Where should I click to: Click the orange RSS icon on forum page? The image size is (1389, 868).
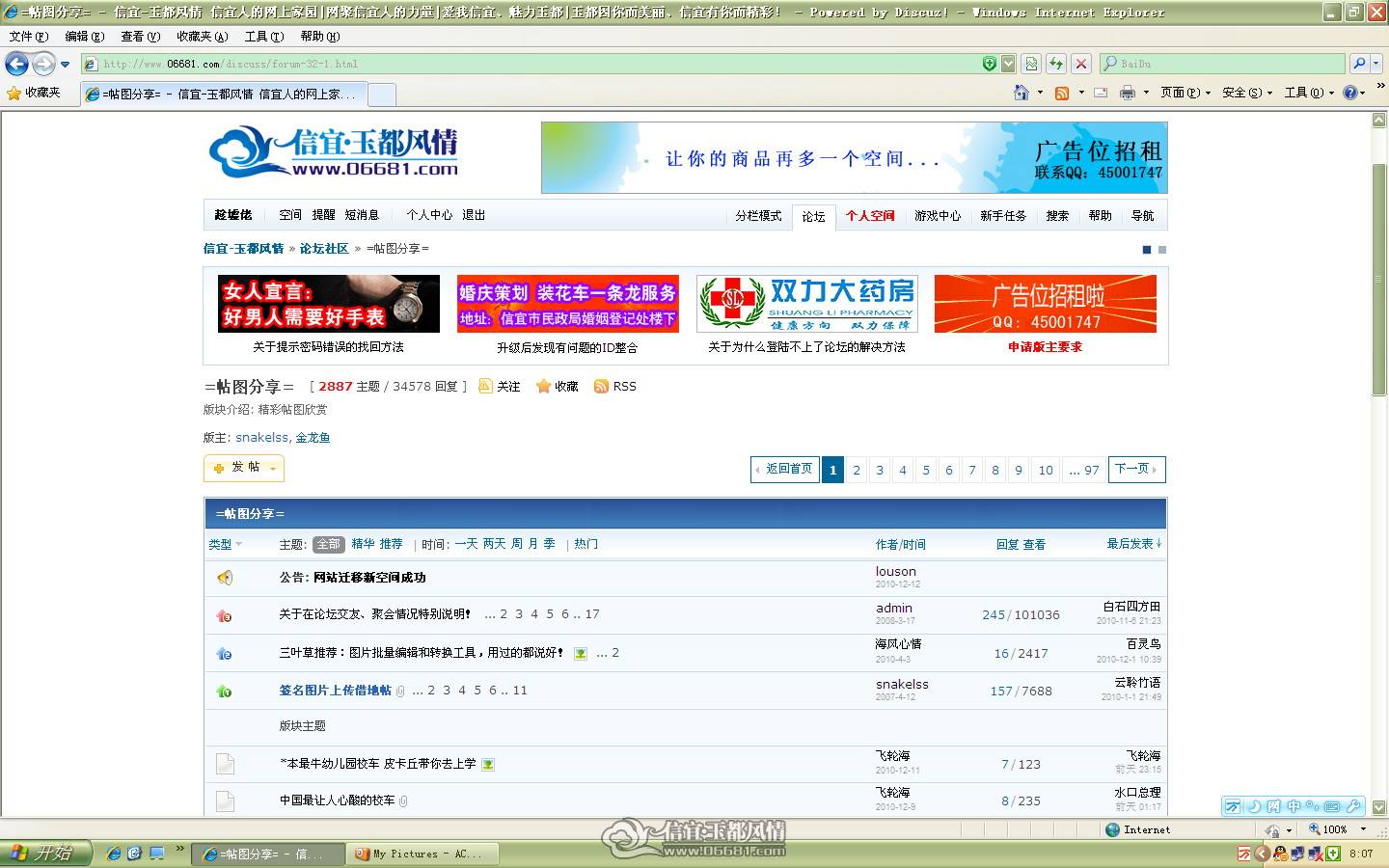(601, 386)
